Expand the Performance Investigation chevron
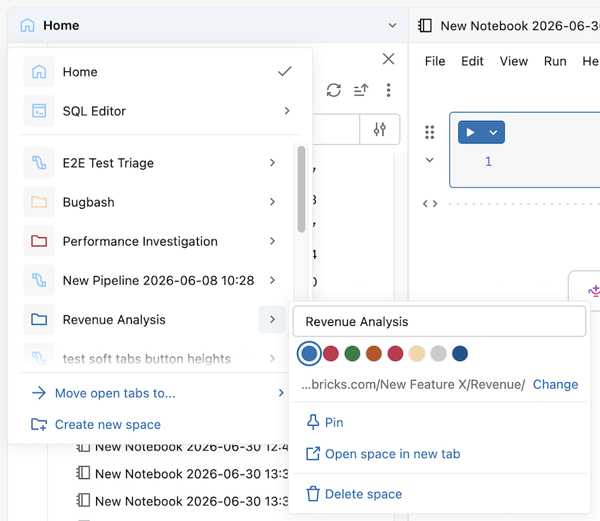Image resolution: width=600 pixels, height=521 pixels. pos(272,241)
